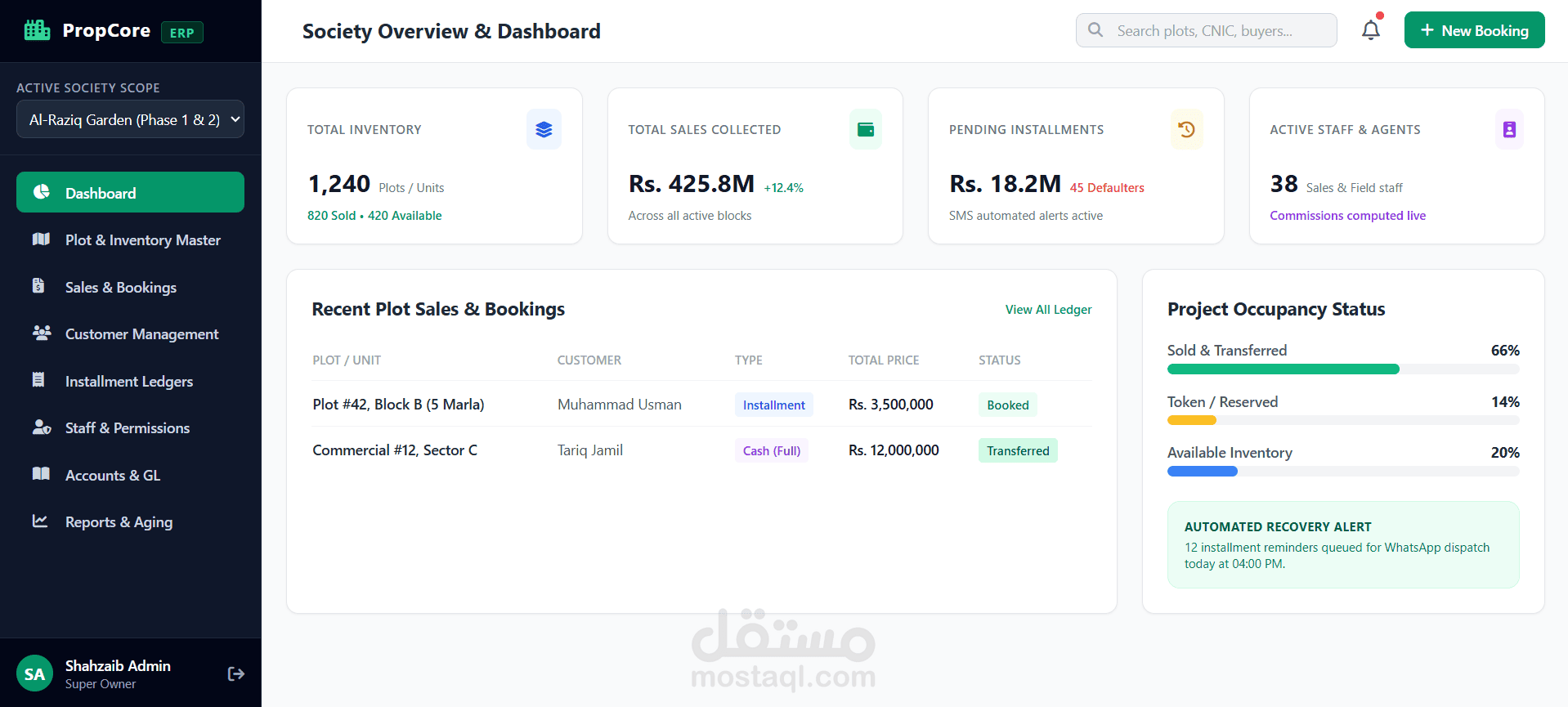Click the Automated Recovery Alert box
This screenshot has height=707, width=1568.
1343,544
